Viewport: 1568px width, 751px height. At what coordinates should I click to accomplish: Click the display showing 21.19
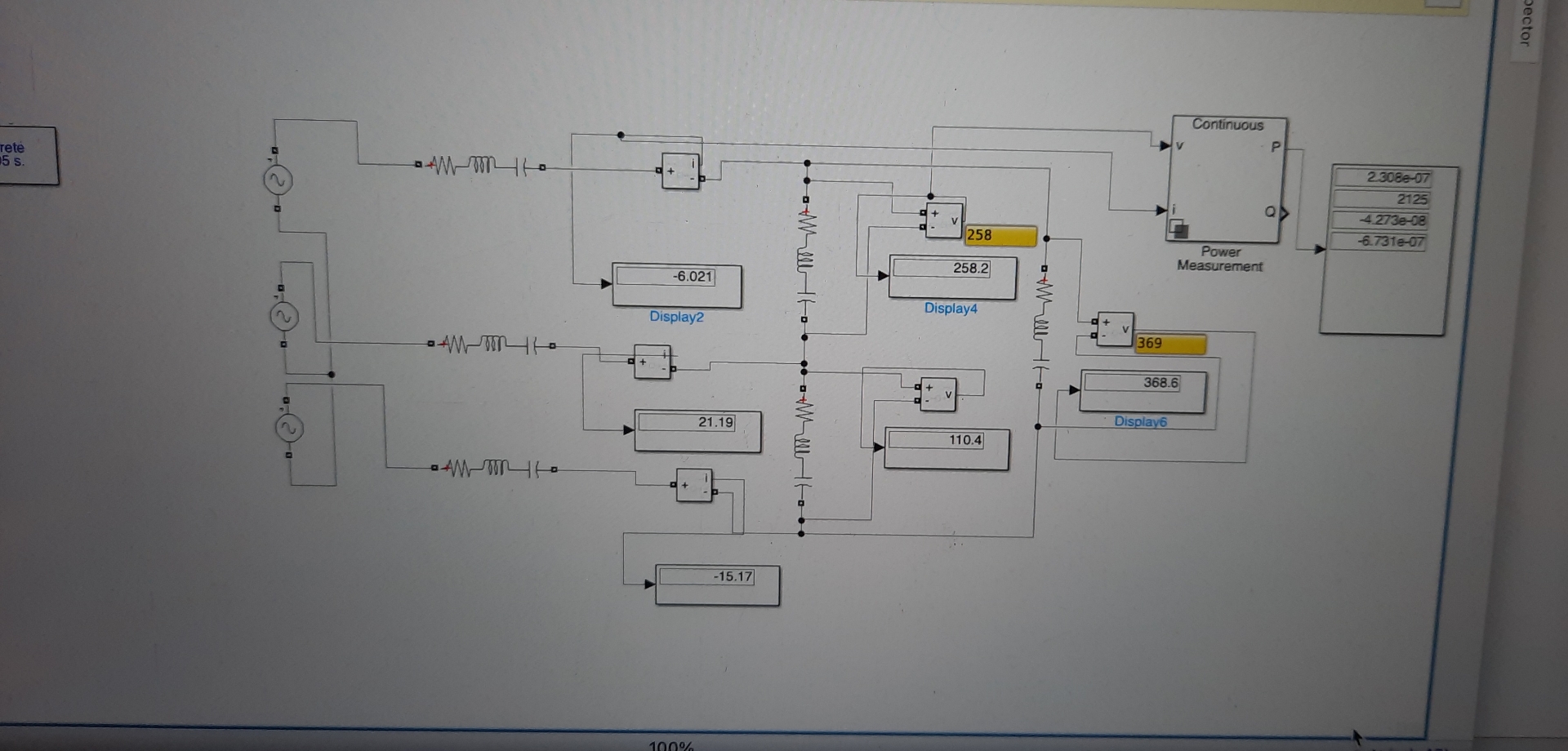[x=696, y=430]
